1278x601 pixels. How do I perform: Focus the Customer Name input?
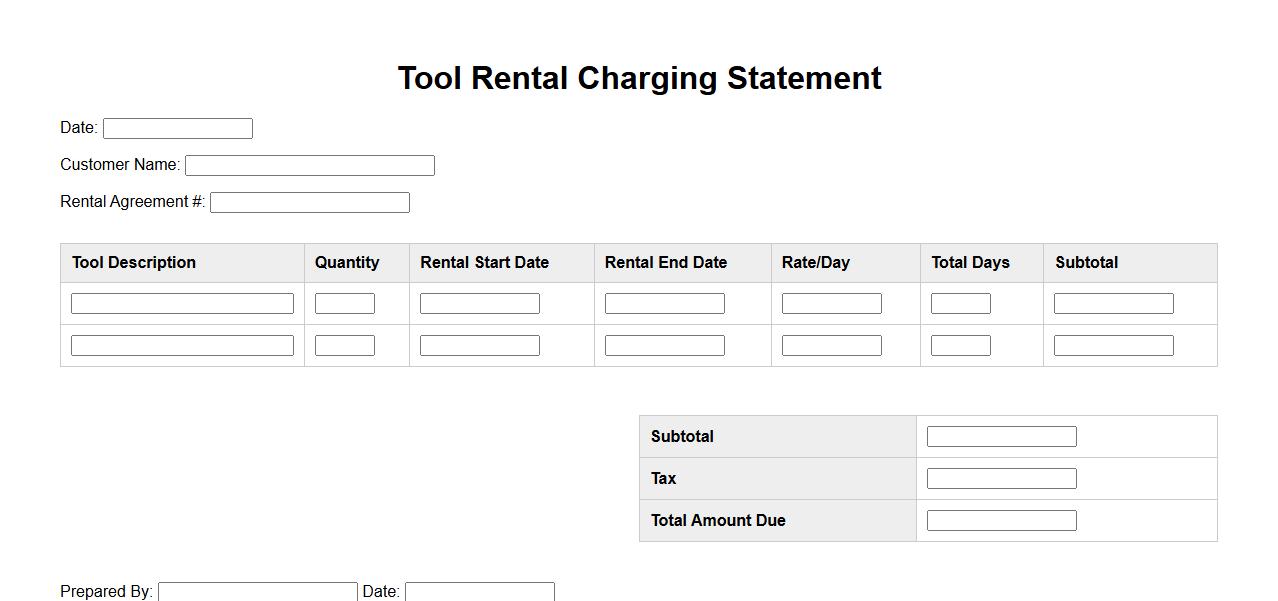(310, 165)
